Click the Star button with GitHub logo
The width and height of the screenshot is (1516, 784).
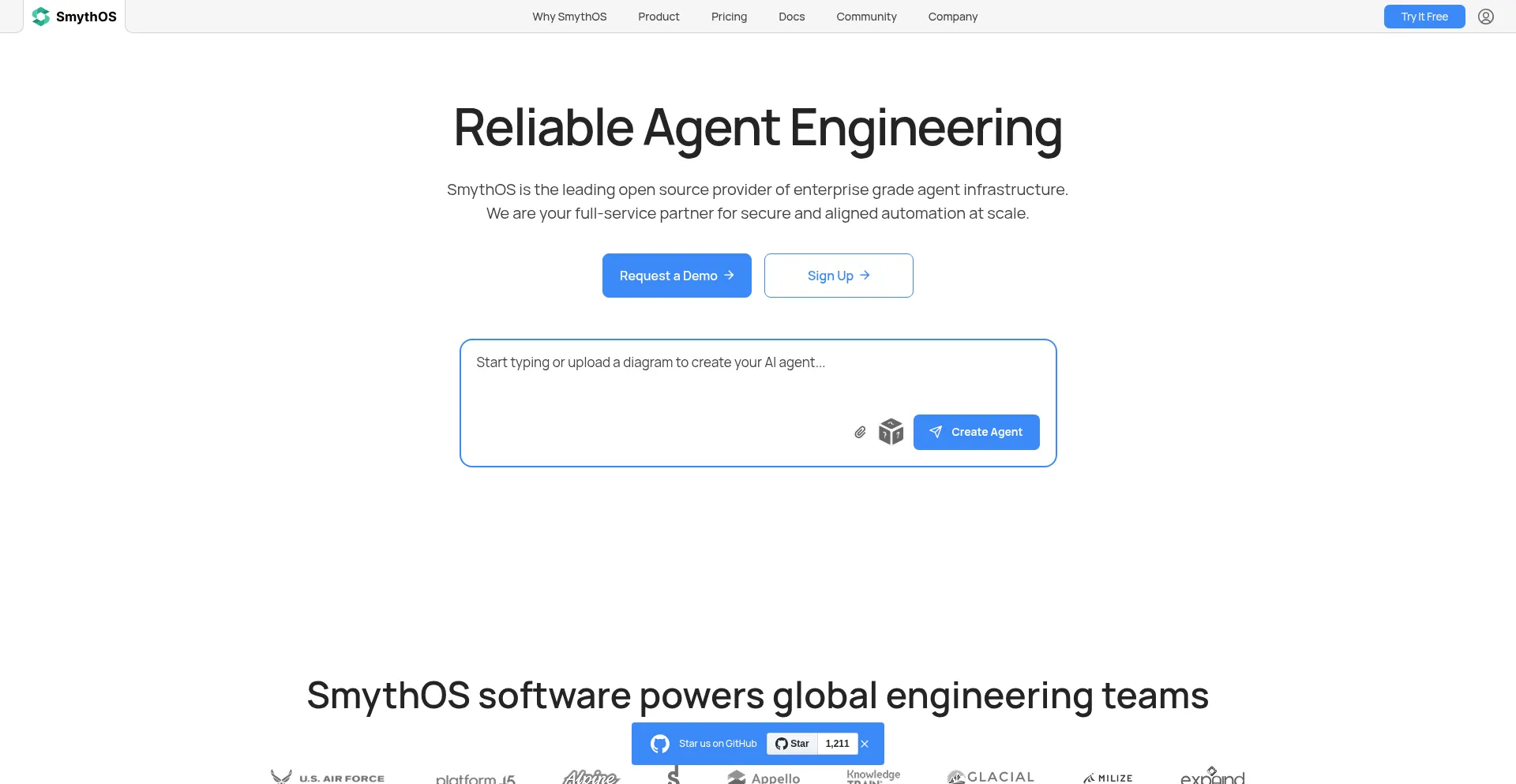pos(792,743)
